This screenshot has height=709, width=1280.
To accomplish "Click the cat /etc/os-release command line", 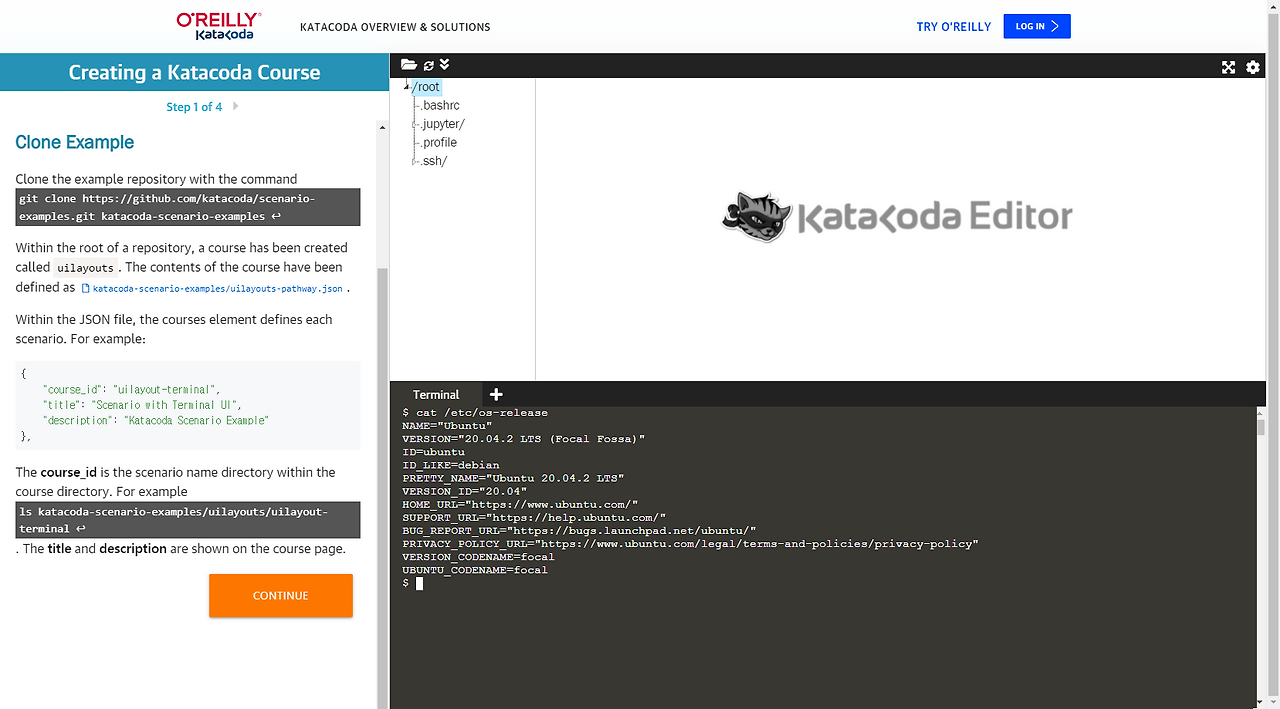I will click(475, 413).
